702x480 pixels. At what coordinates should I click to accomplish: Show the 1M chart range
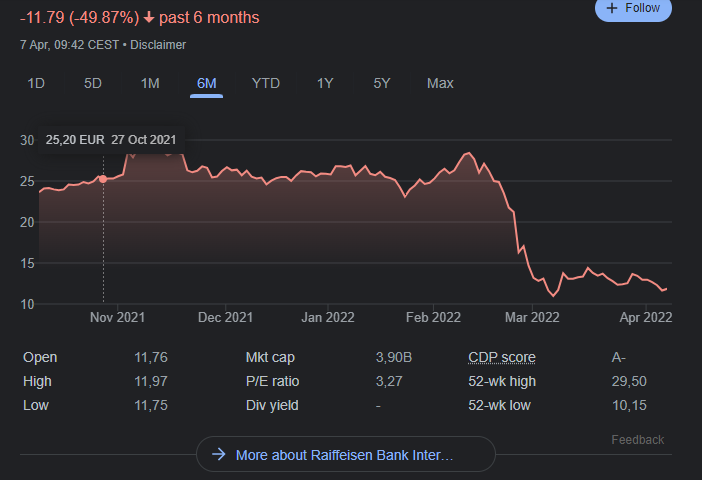point(150,83)
